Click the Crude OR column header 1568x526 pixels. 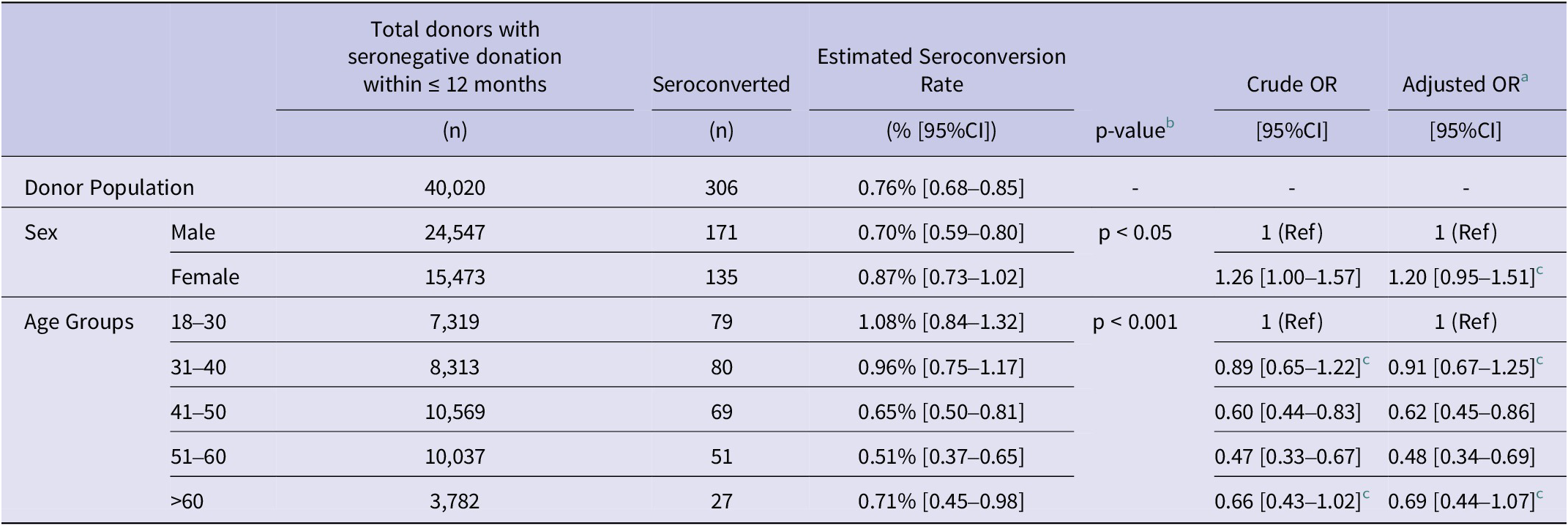coord(1291,85)
